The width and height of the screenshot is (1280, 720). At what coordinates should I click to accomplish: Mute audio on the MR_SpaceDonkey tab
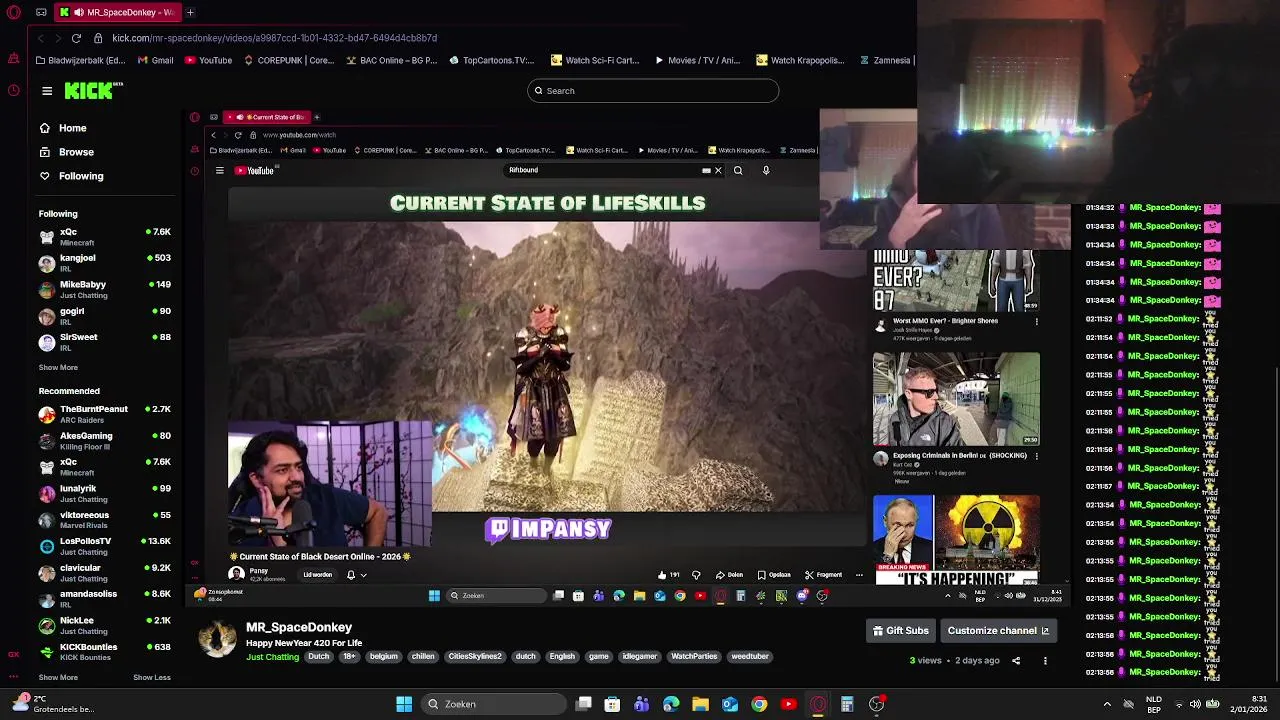tap(78, 13)
